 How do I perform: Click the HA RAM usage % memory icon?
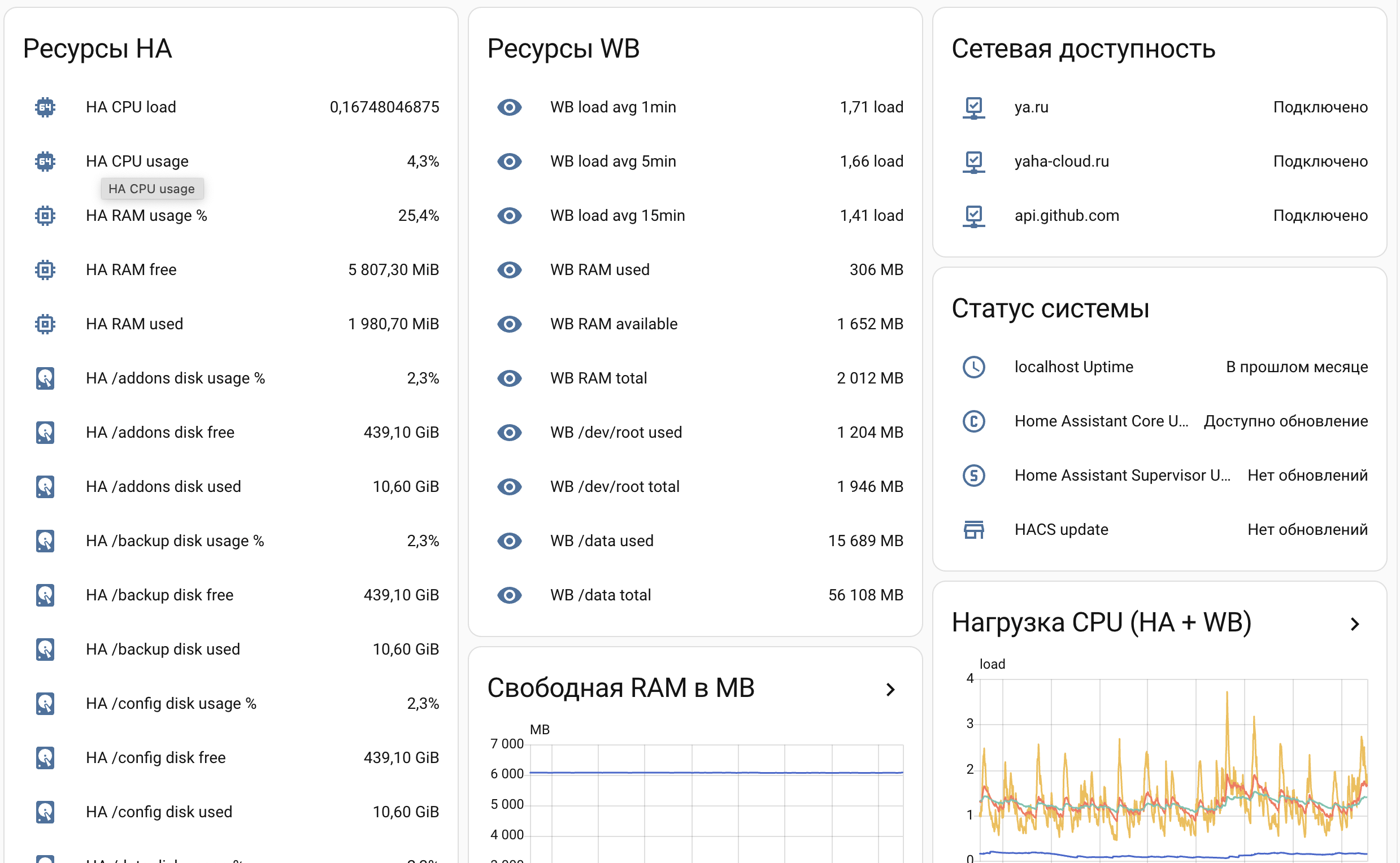point(45,215)
